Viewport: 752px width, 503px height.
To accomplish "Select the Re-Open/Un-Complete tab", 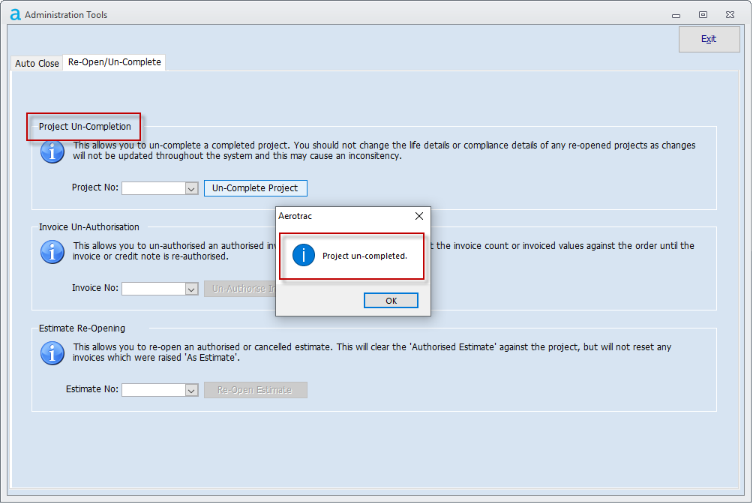I will tap(113, 62).
